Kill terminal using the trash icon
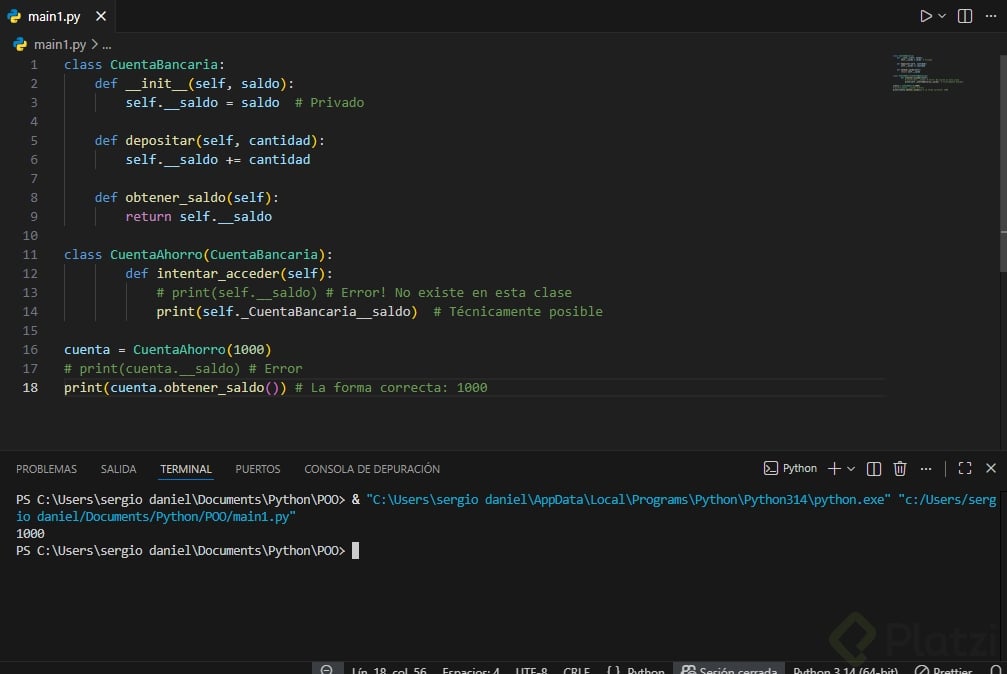 [900, 468]
